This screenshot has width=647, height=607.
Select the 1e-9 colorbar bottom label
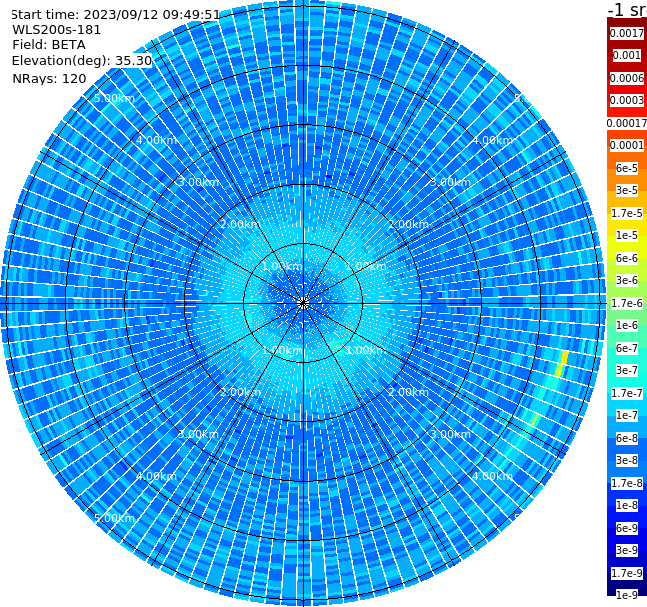pyautogui.click(x=627, y=595)
